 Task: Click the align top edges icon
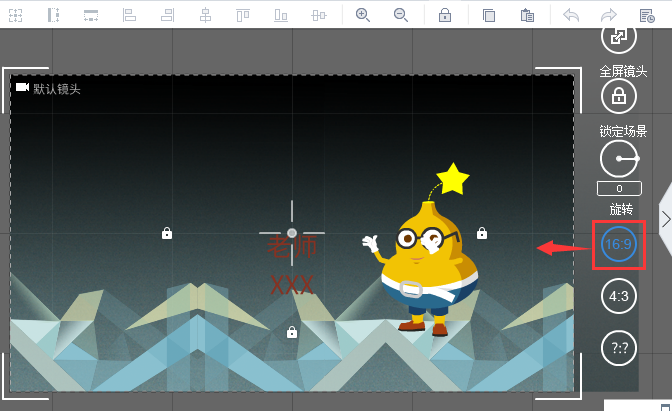click(243, 15)
